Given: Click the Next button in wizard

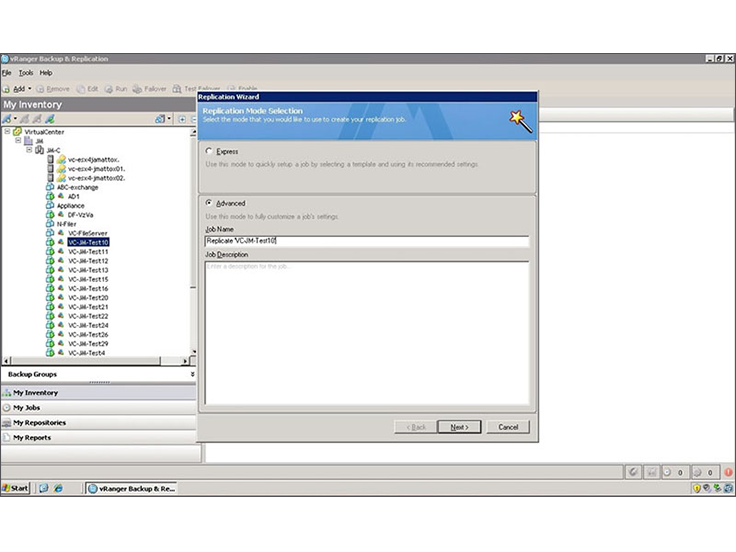Looking at the screenshot, I should pyautogui.click(x=459, y=427).
